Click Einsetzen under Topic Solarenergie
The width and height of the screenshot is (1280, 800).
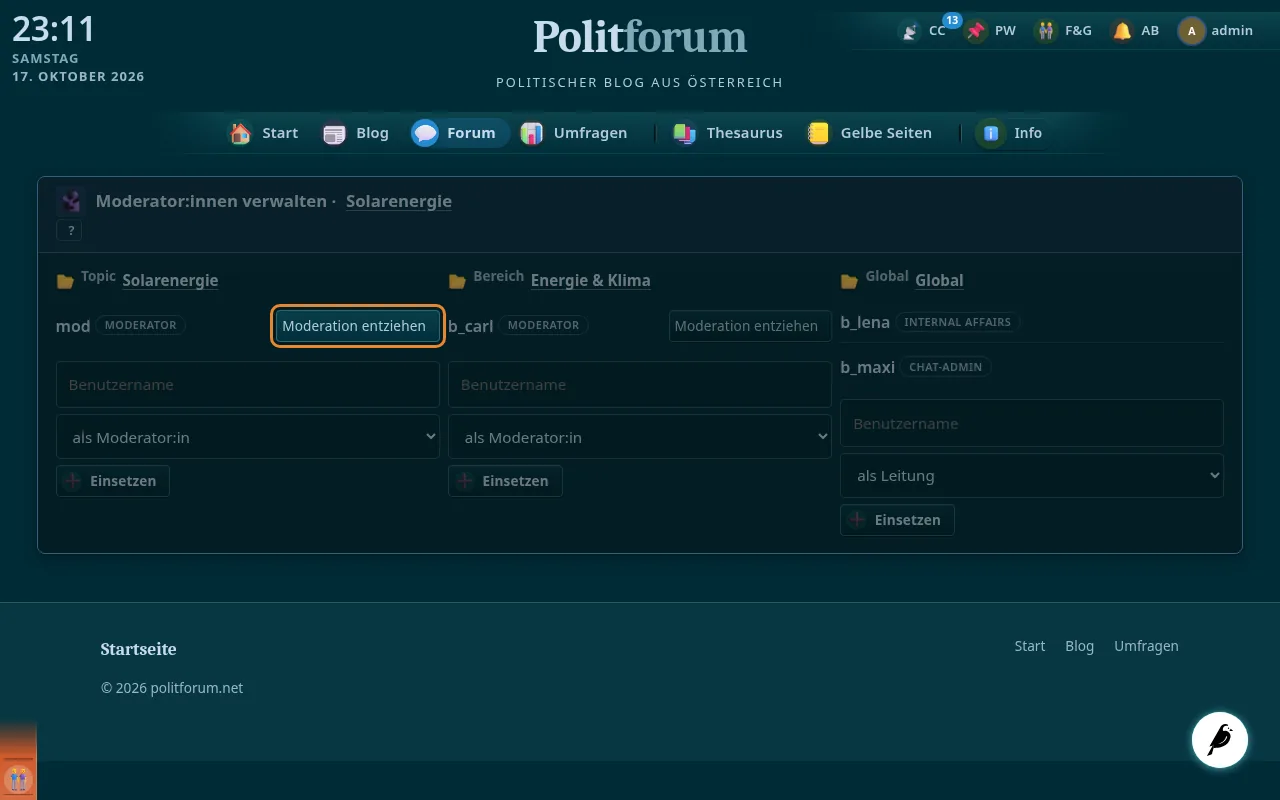113,481
